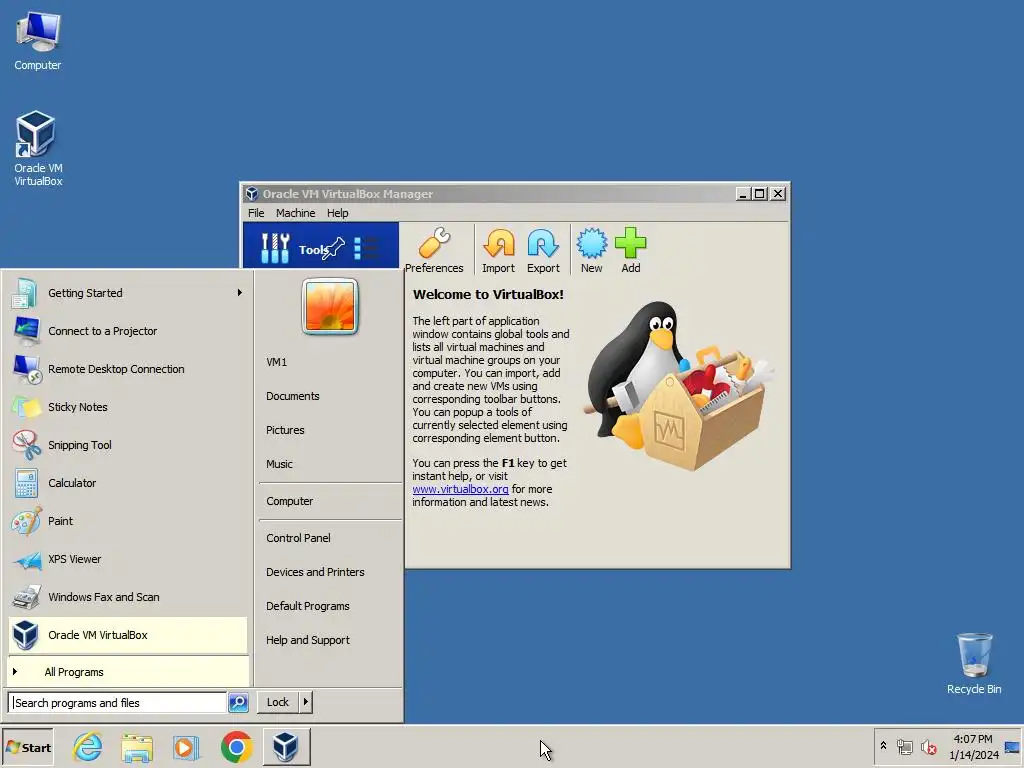Select the Recycle Bin icon
Image resolution: width=1024 pixels, height=768 pixels.
974,663
